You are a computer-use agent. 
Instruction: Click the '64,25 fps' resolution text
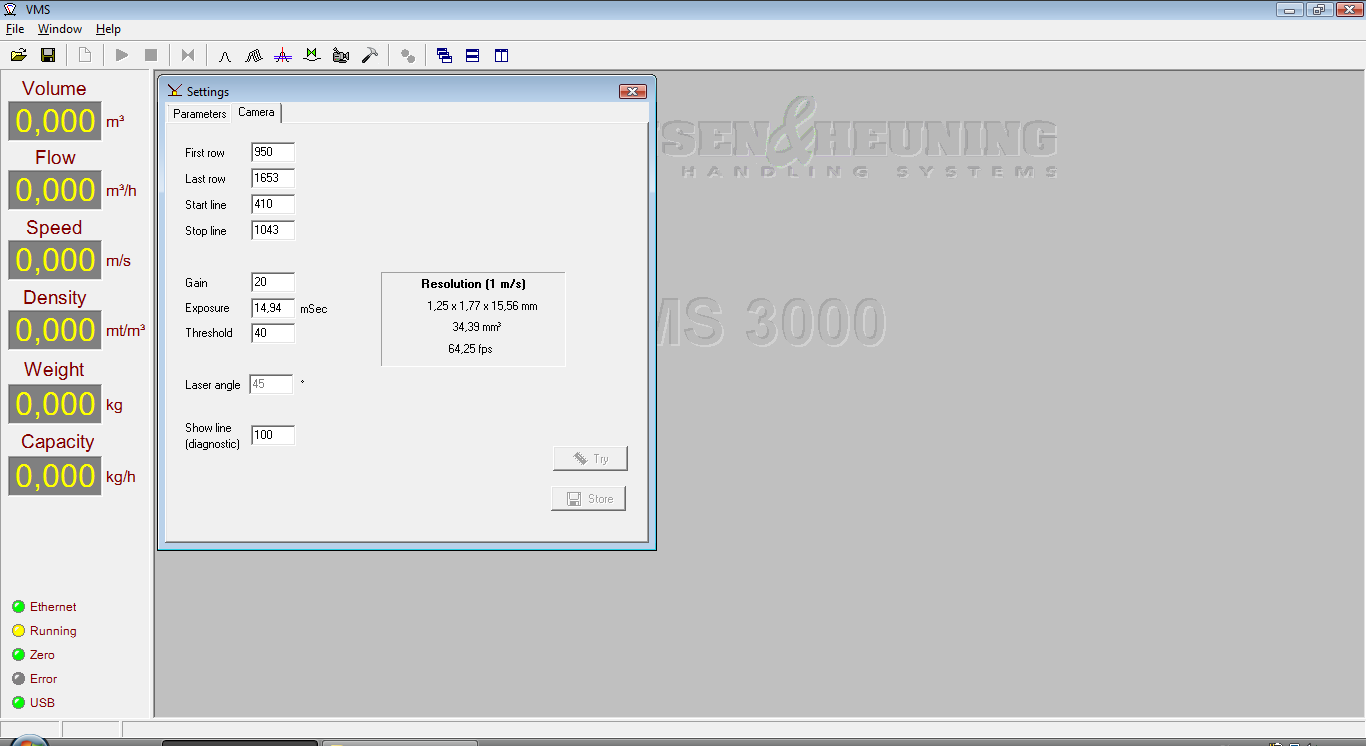[x=470, y=349]
